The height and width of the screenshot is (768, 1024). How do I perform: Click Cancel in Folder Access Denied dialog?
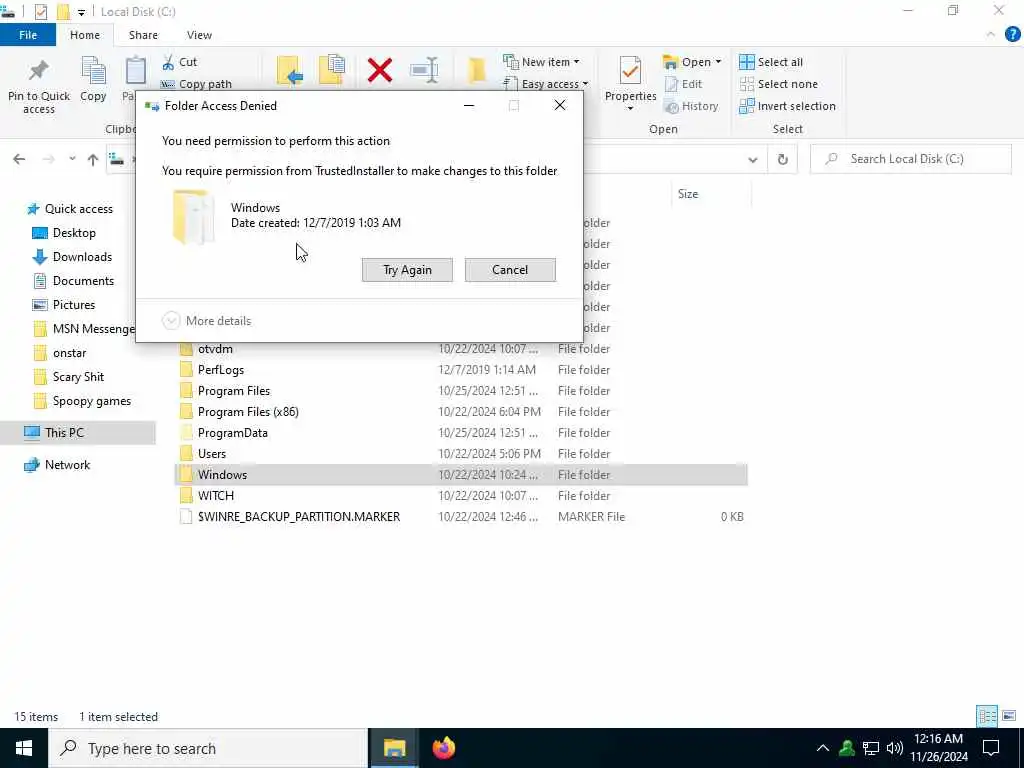(510, 270)
